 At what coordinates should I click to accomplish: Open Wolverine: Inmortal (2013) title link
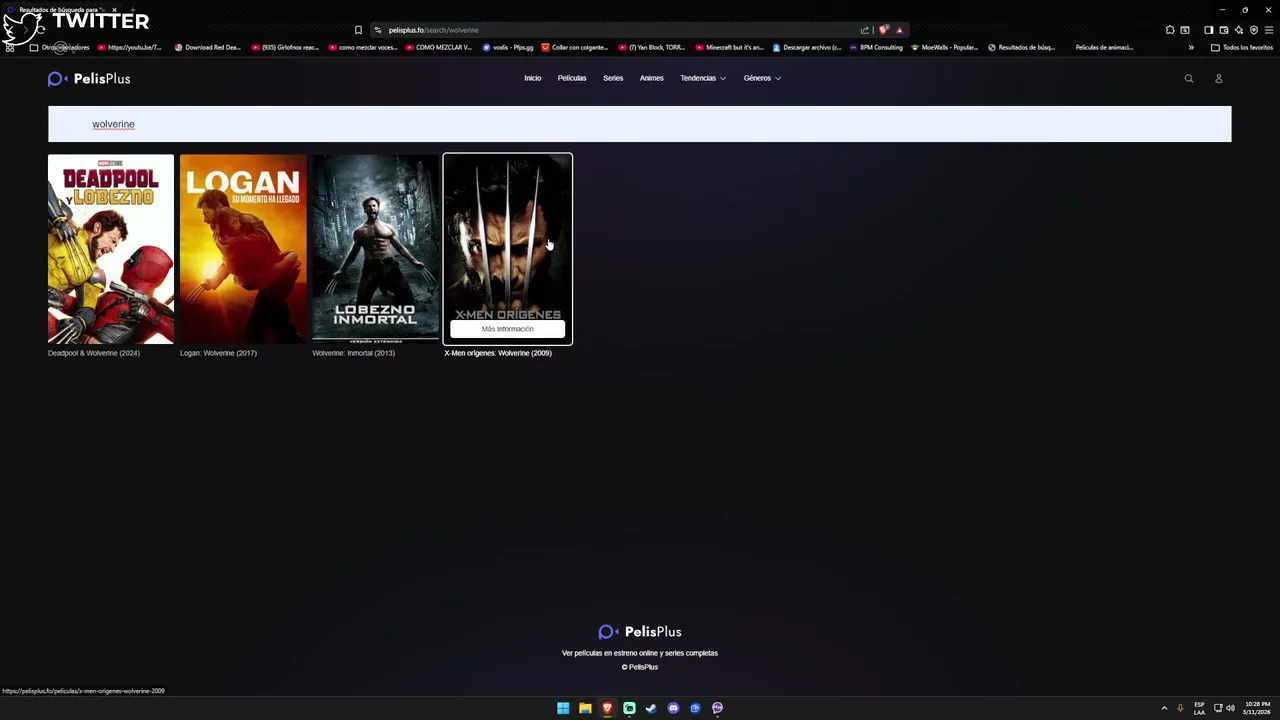click(x=353, y=353)
